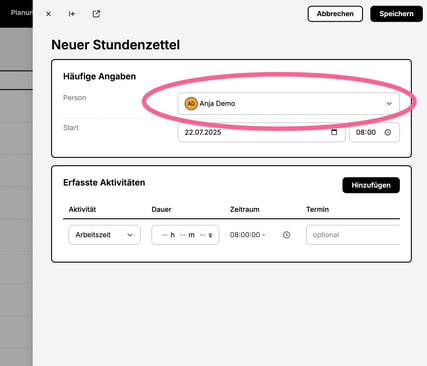Screen dimensions: 427x366
Task: Open the clock icon in start time
Action: tap(388, 132)
